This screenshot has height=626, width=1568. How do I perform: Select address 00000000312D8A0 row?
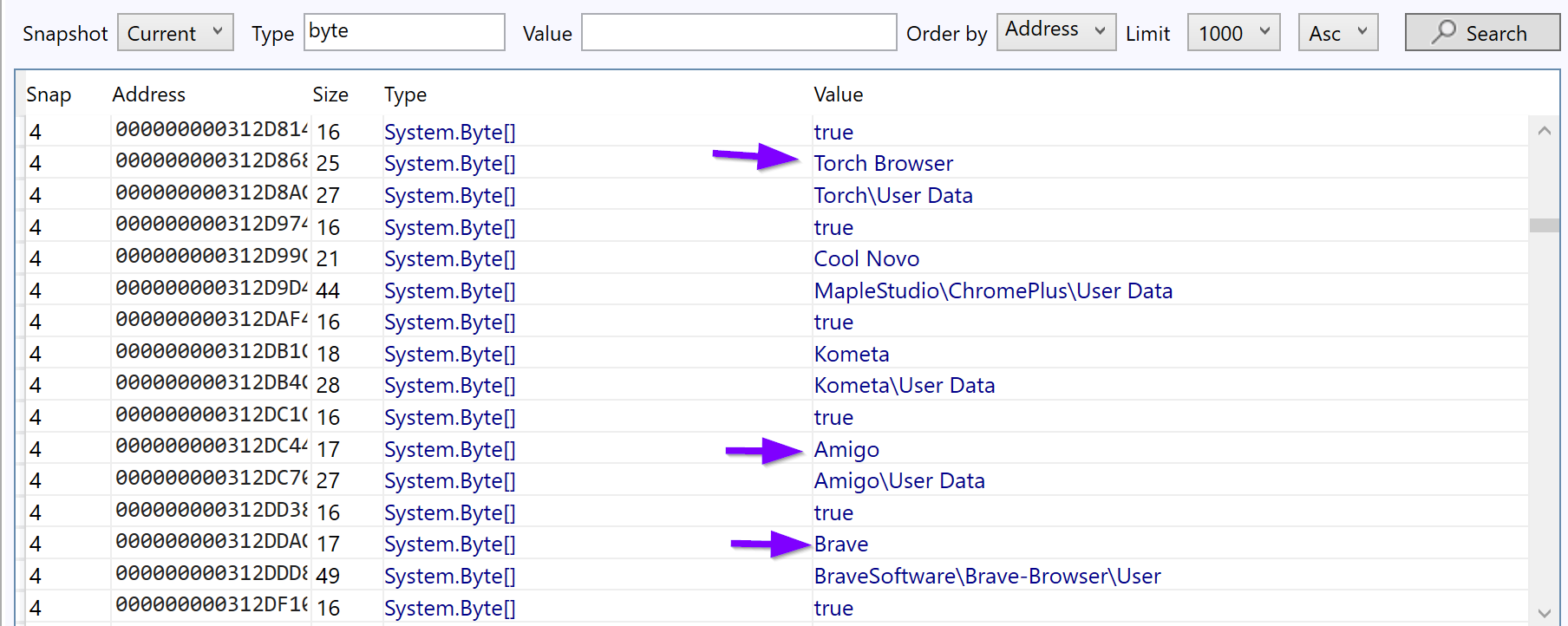pyautogui.click(x=212, y=192)
